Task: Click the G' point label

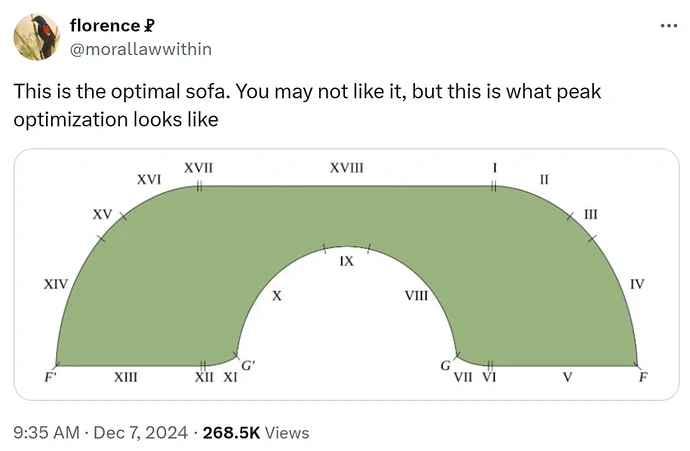Action: coord(248,365)
